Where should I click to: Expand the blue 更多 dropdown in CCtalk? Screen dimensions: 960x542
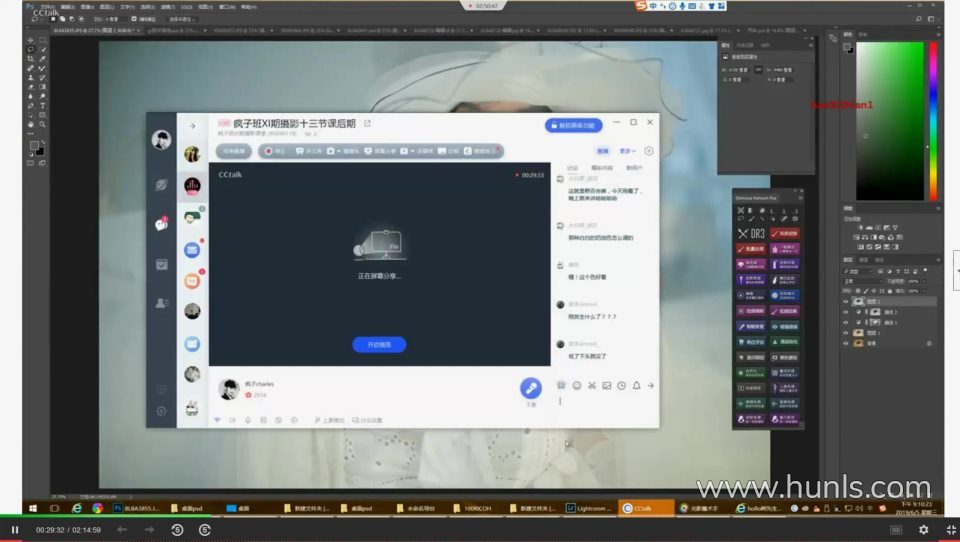[628, 151]
